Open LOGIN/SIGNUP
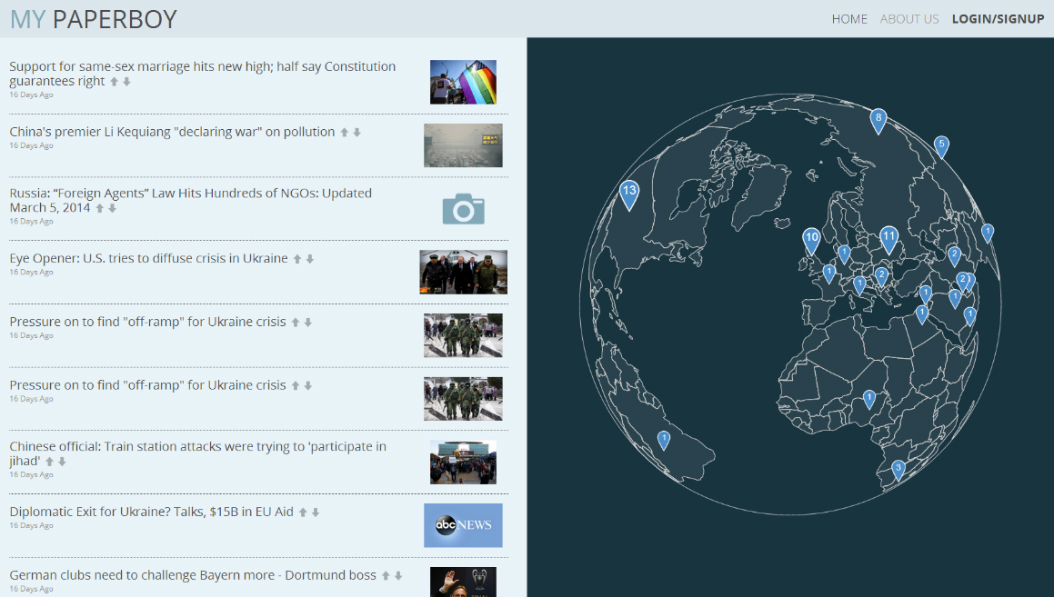This screenshot has width=1054, height=597. click(998, 19)
